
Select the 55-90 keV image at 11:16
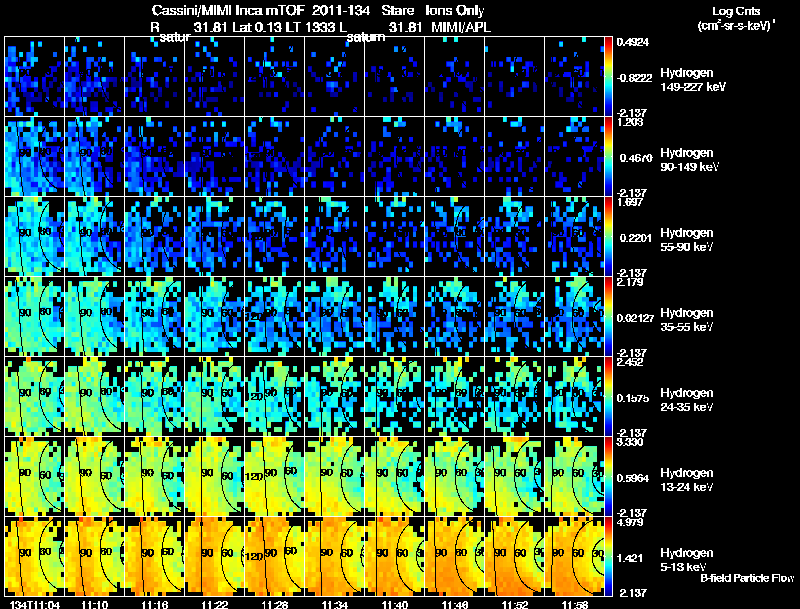point(155,237)
